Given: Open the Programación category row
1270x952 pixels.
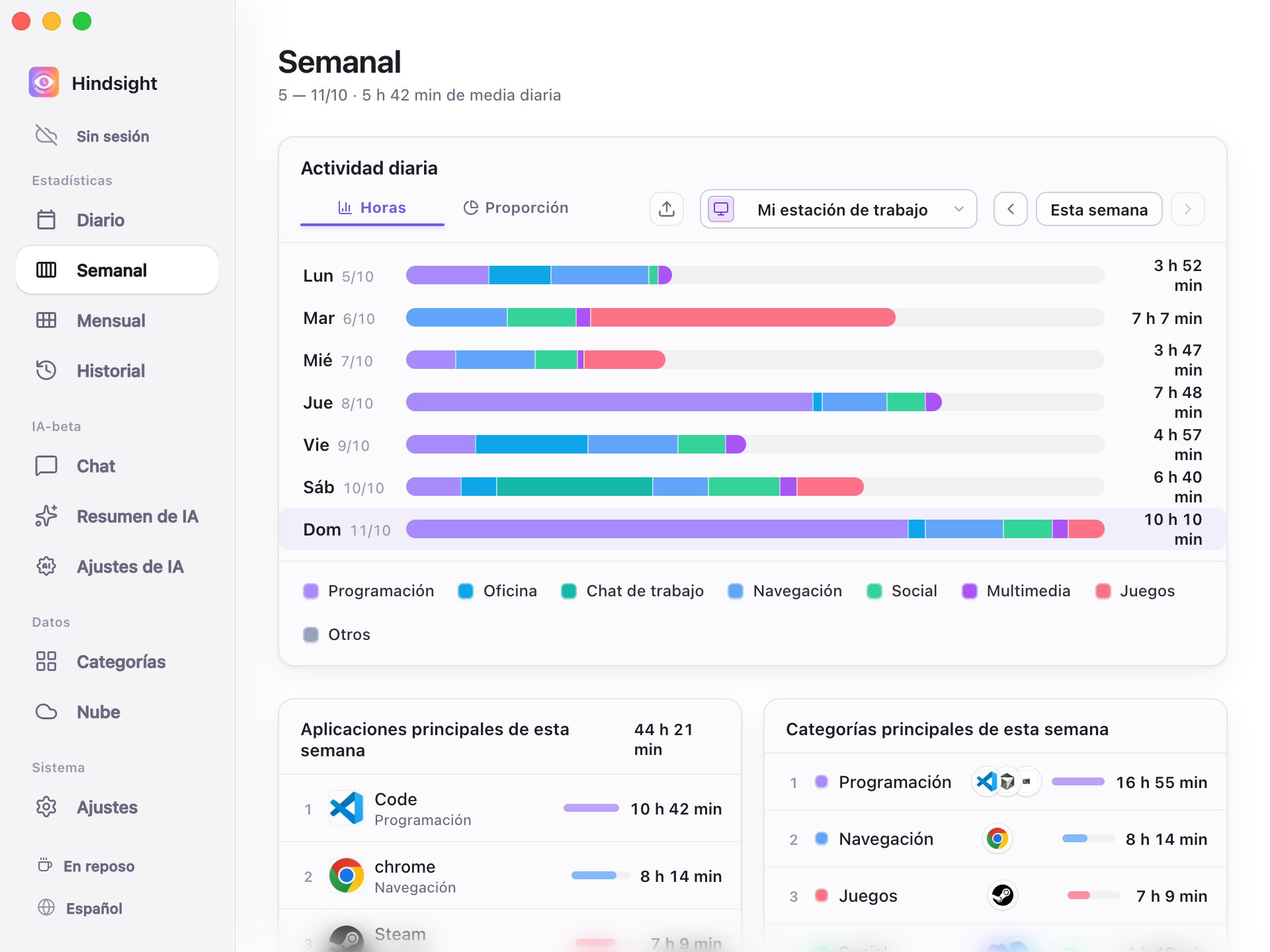Looking at the screenshot, I should coord(995,782).
